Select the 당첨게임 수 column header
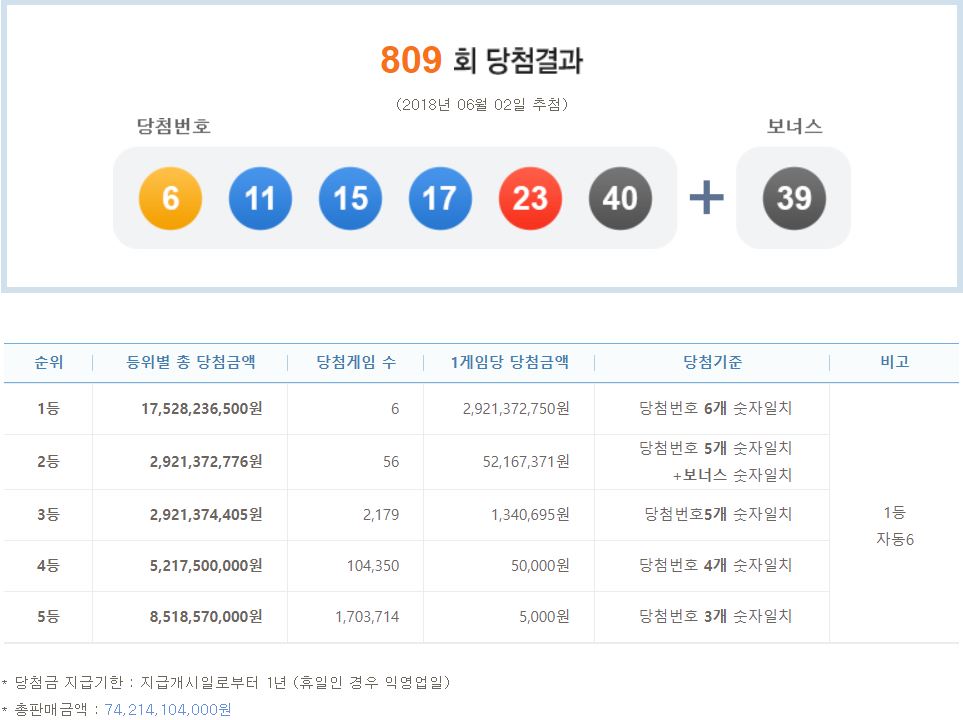This screenshot has width=963, height=720. click(355, 362)
